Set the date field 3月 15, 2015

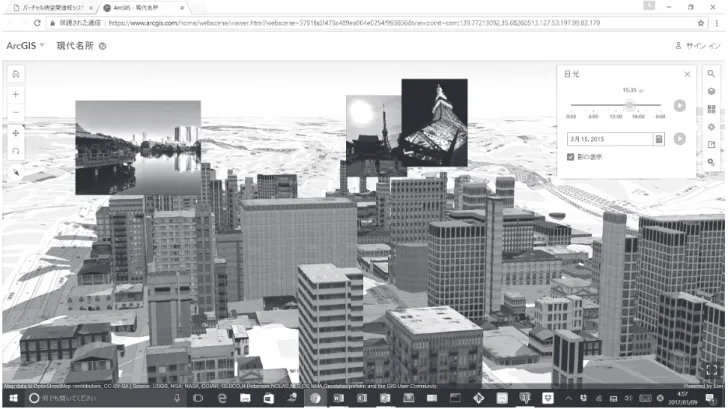[610, 139]
